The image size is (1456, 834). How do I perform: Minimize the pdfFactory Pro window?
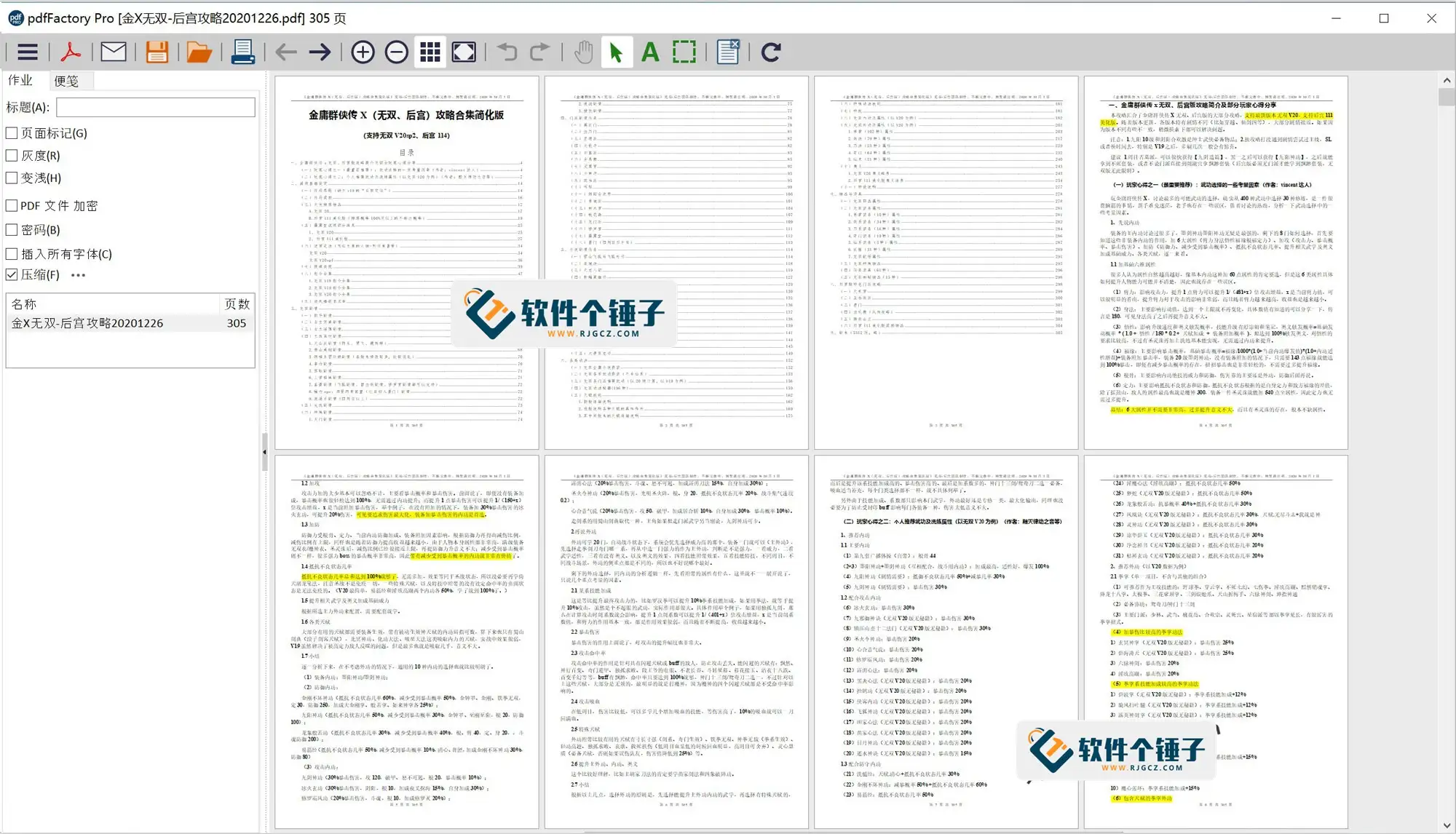click(x=1336, y=18)
